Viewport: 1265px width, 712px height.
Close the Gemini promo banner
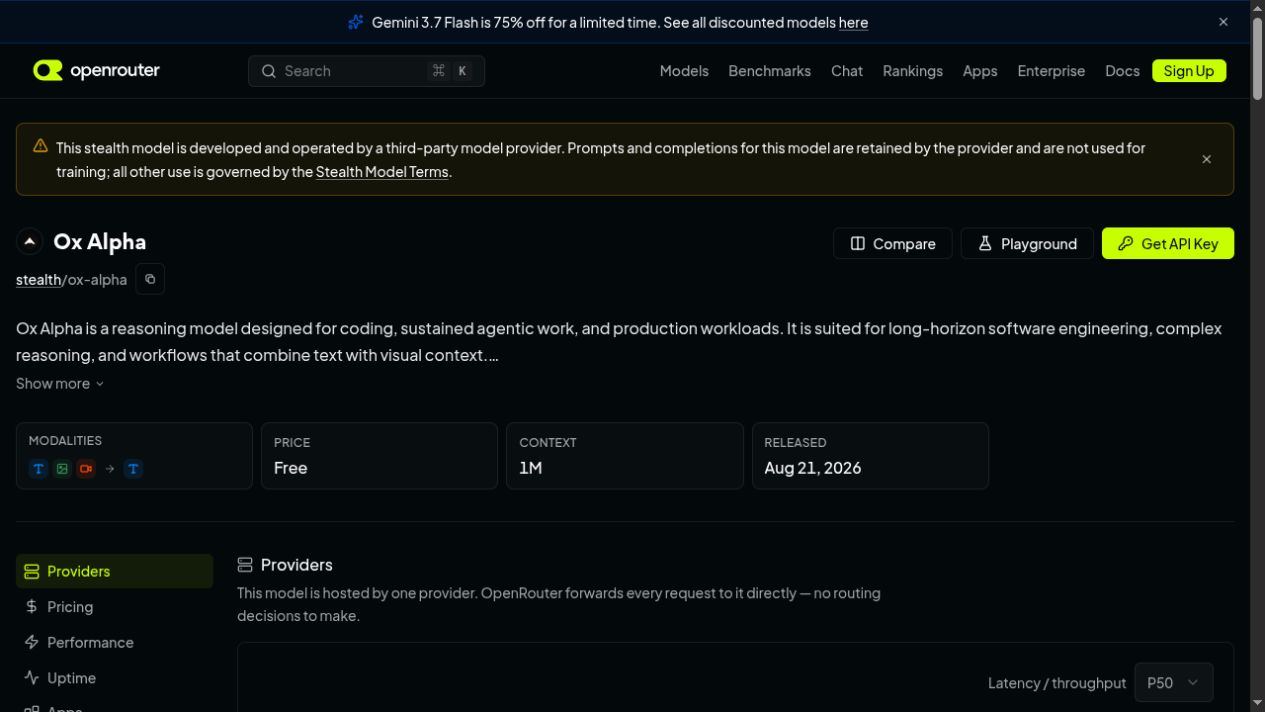tap(1223, 22)
